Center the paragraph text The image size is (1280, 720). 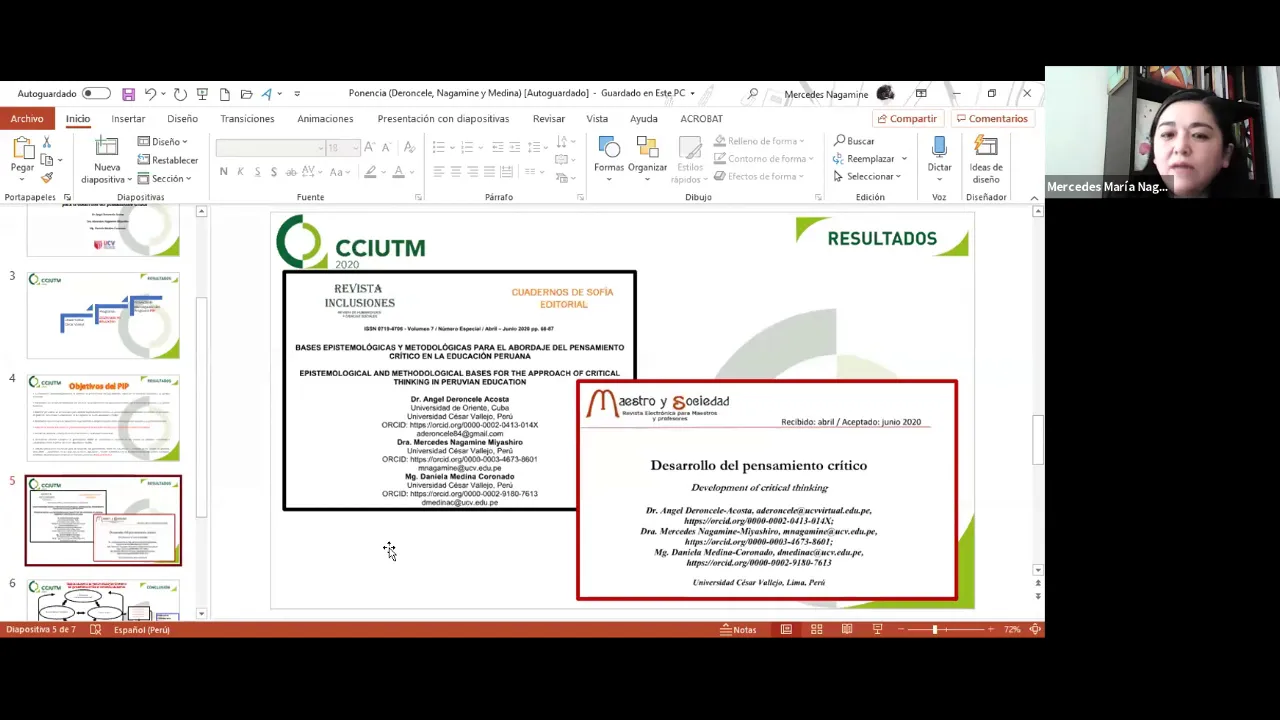[x=455, y=172]
